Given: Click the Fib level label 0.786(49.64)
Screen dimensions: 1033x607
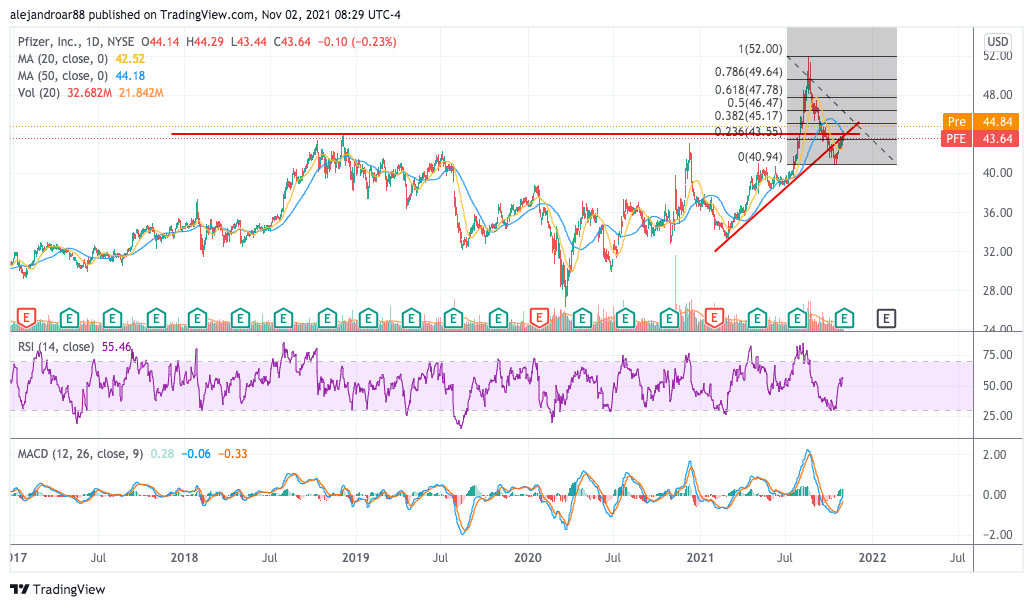Looking at the screenshot, I should 749,72.
